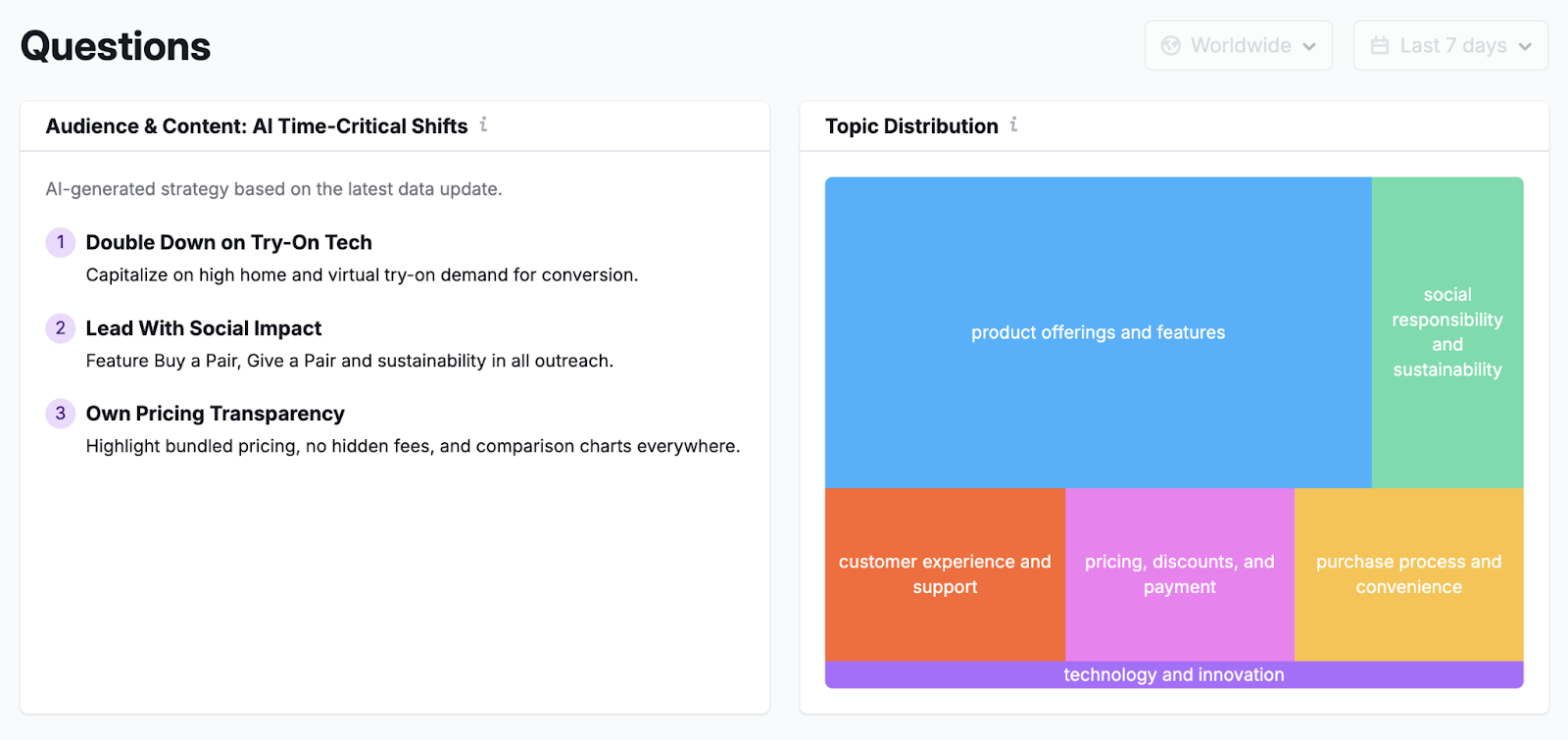Screen dimensions: 1568x740
Task: Click the purple technology and innovation bar
Action: [1173, 674]
